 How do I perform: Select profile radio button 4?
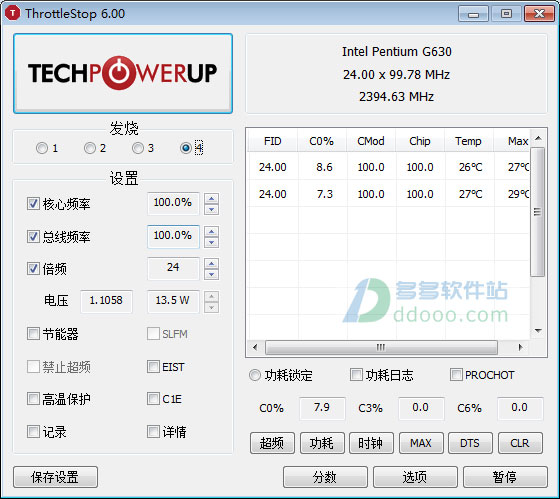coord(186,148)
